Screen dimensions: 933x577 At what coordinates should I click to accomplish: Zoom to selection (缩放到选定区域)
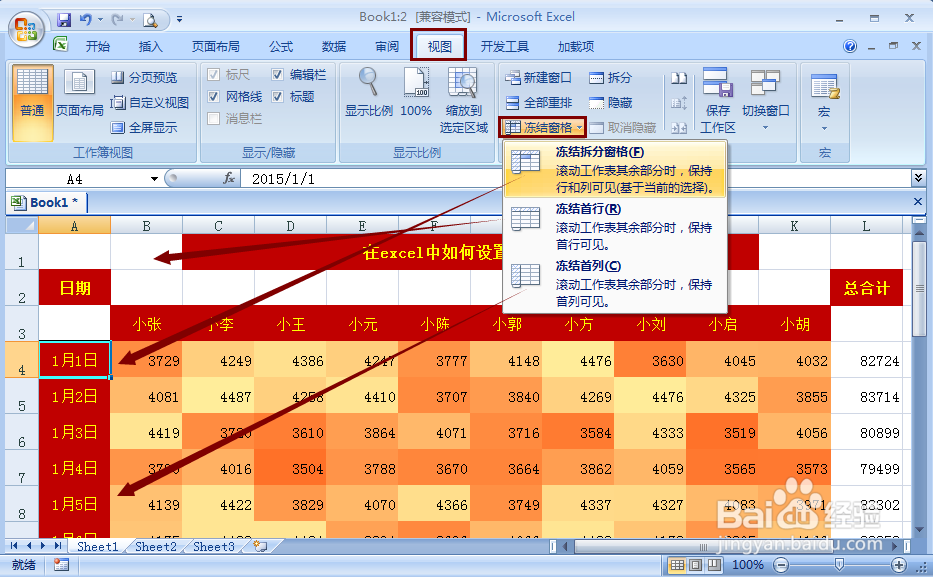coord(464,100)
